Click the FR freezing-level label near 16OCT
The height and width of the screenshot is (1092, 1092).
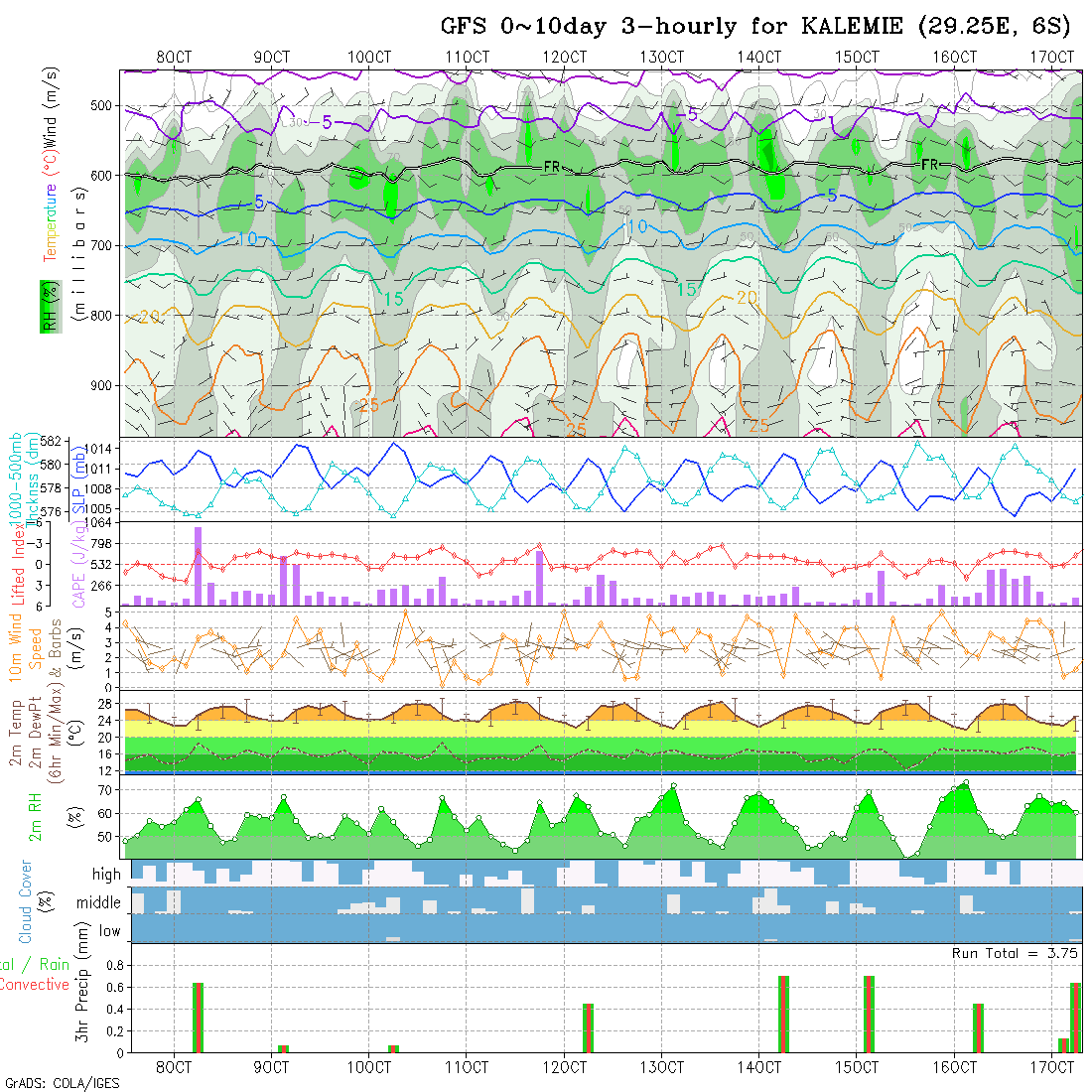click(x=930, y=164)
